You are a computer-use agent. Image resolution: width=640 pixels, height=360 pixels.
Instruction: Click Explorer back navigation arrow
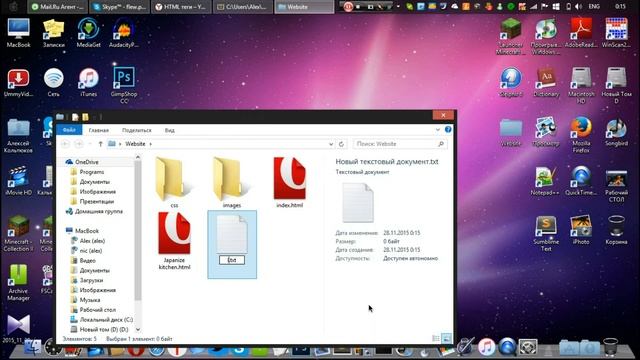coord(65,144)
